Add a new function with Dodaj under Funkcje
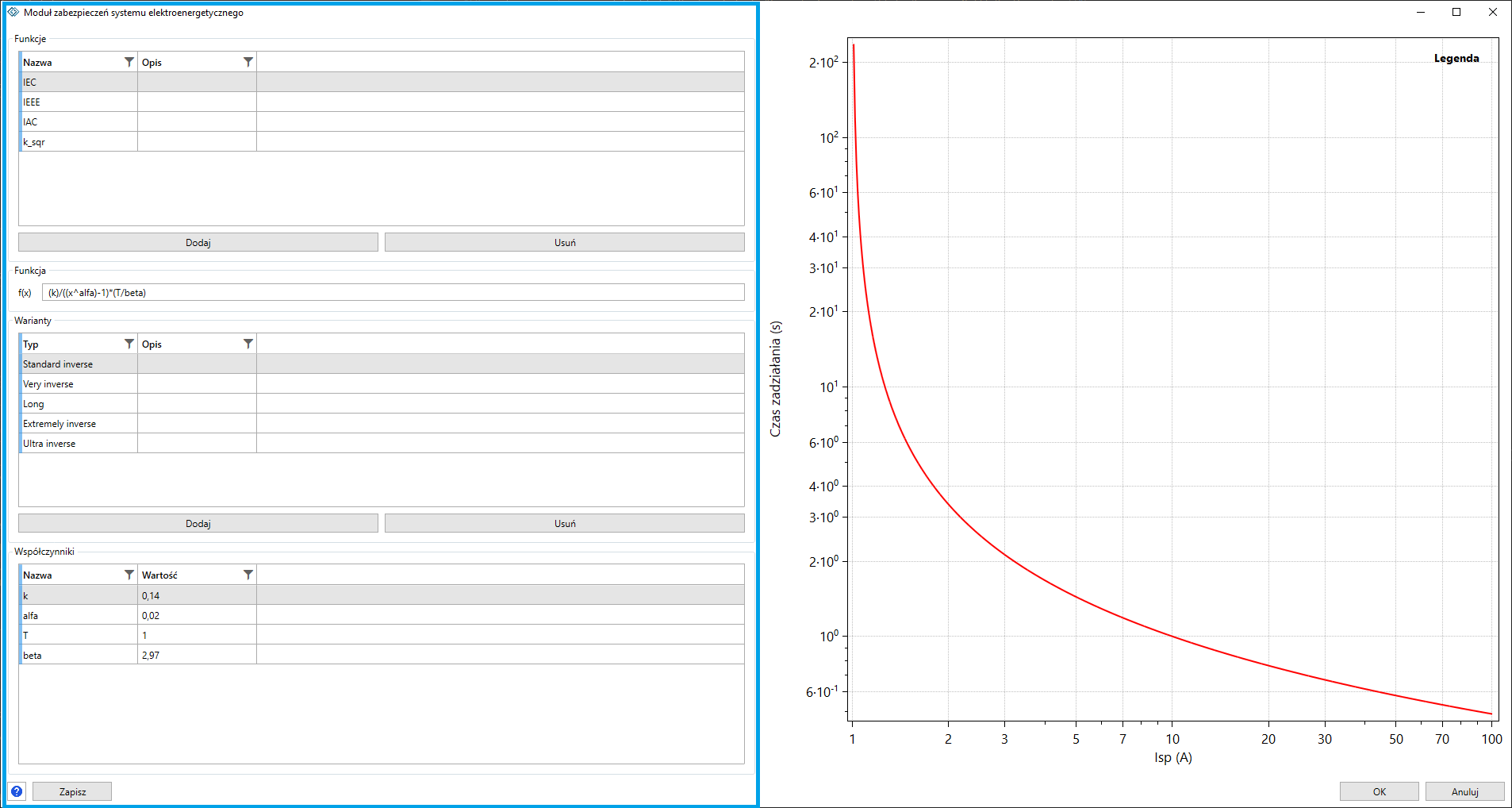1512x808 pixels. click(x=198, y=242)
